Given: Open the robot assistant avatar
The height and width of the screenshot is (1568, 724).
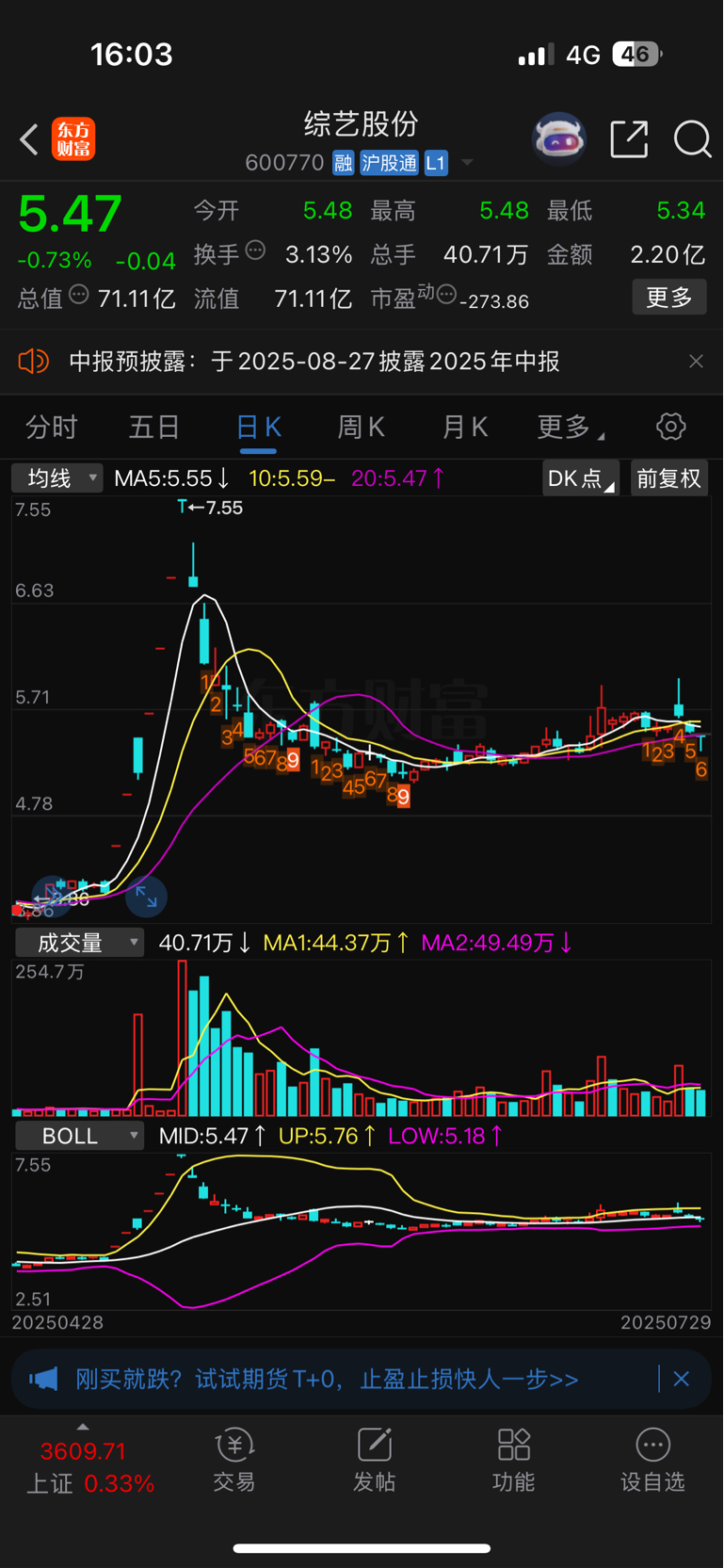Looking at the screenshot, I should (x=559, y=139).
